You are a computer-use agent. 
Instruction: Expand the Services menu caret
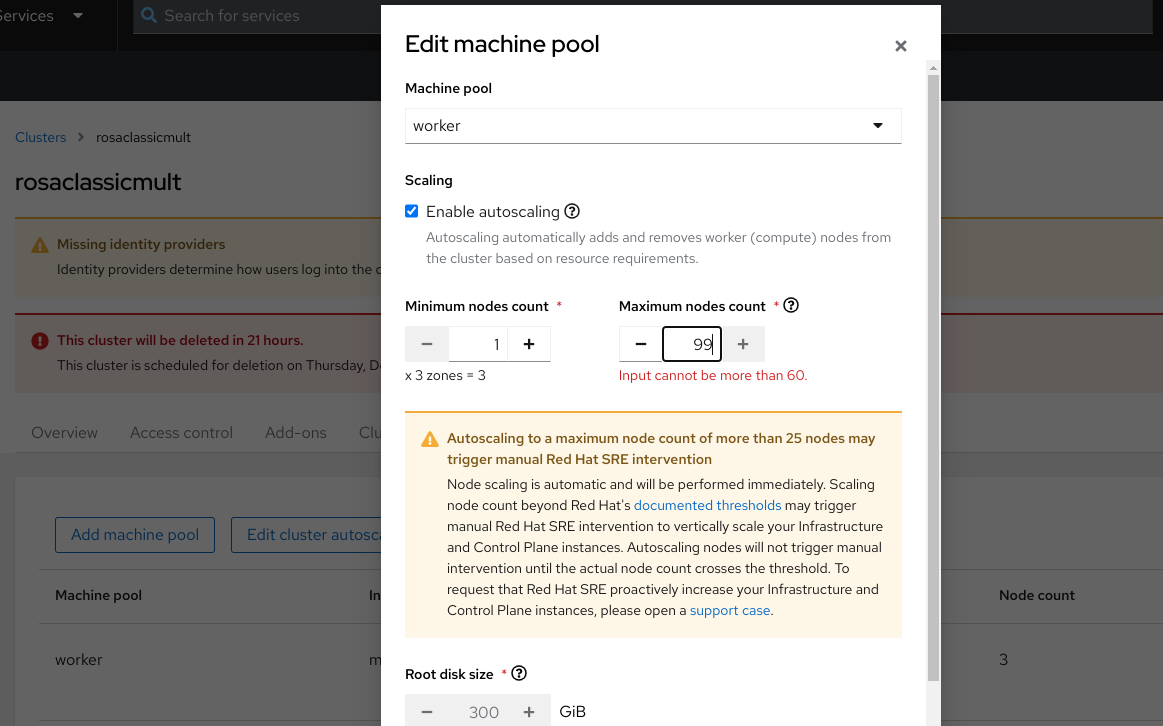click(x=79, y=16)
